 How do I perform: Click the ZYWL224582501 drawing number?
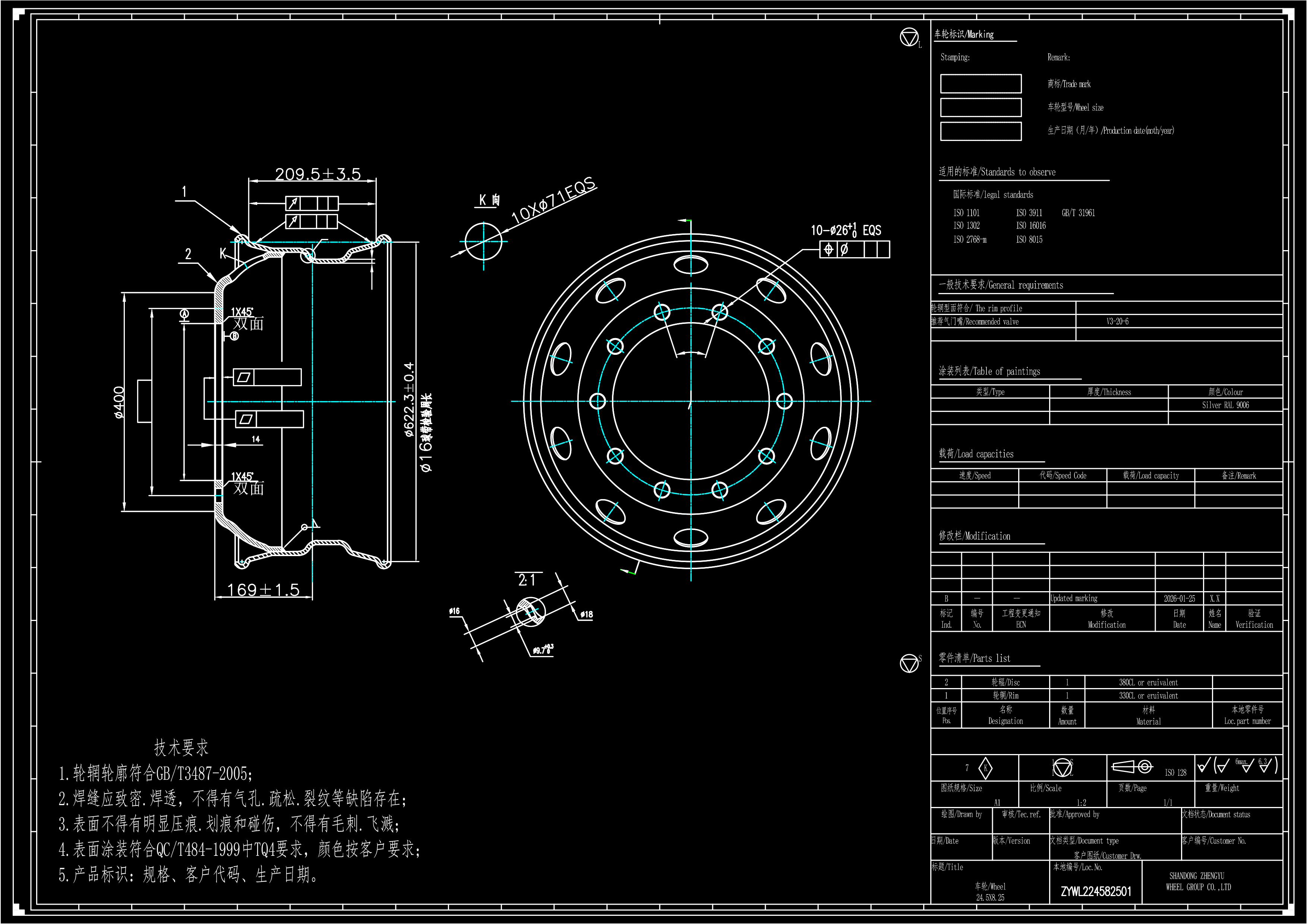[1096, 892]
